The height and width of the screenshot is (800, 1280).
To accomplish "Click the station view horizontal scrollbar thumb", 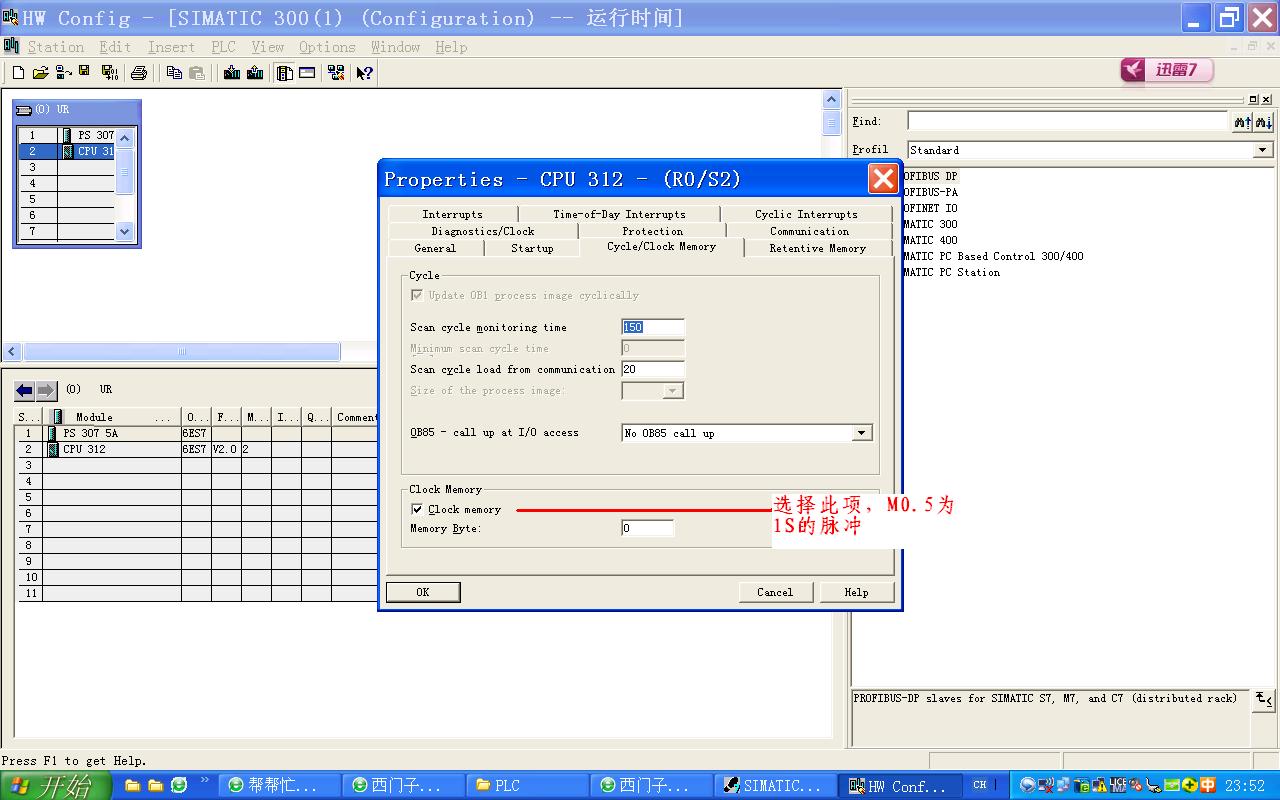I will [181, 352].
